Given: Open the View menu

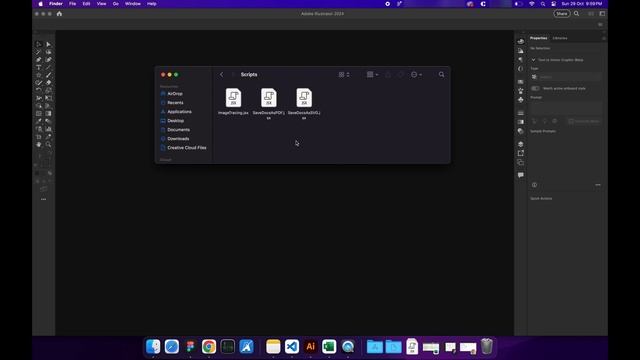Looking at the screenshot, I should [101, 4].
